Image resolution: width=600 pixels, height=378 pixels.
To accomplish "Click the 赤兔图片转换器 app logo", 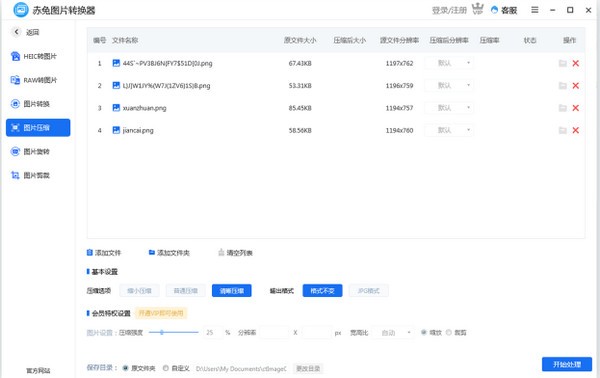I will 21,10.
